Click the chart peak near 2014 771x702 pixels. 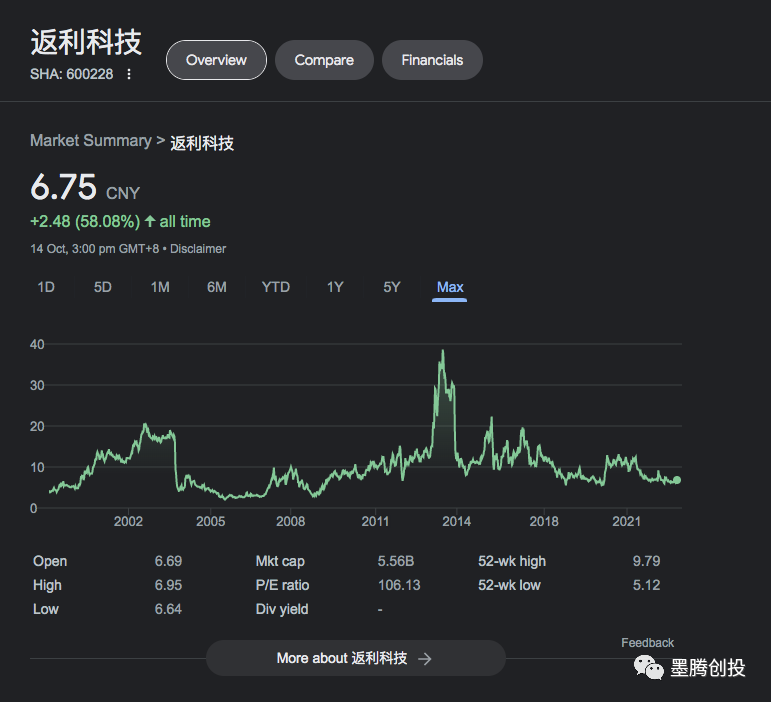442,351
